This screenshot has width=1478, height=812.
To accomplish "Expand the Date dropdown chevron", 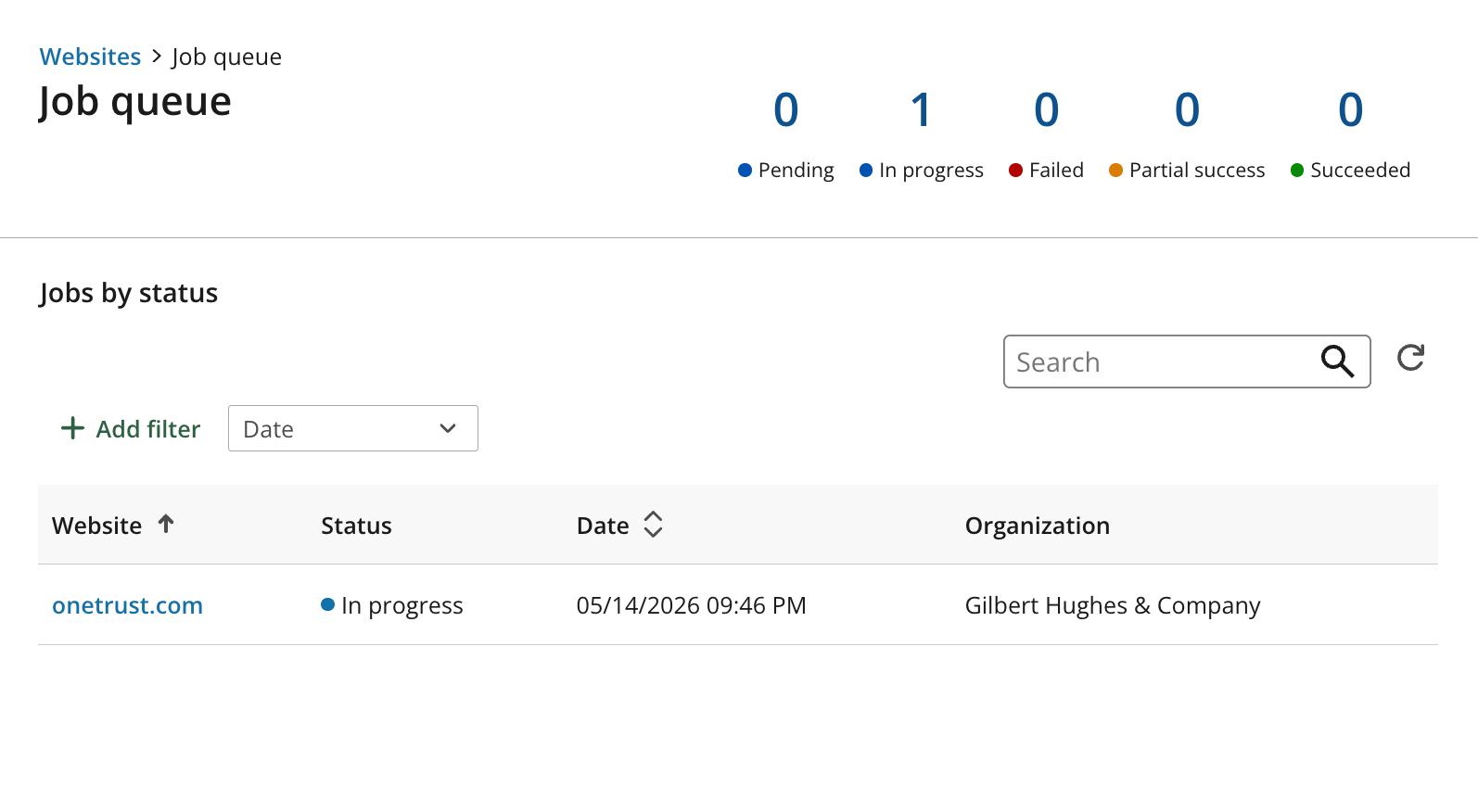I will [x=448, y=428].
